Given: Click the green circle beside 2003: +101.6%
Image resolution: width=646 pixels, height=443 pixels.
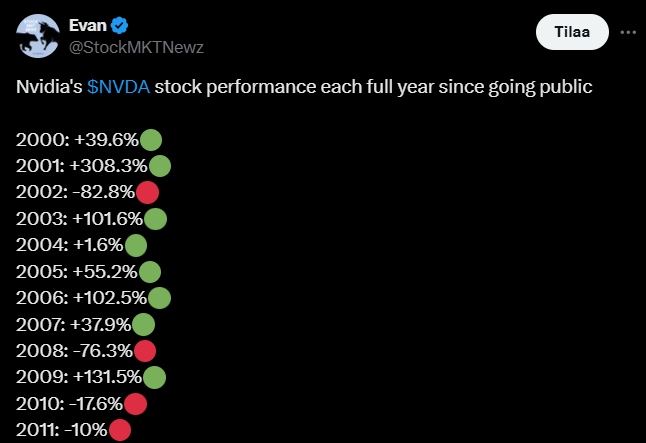Looking at the screenshot, I should (155, 219).
